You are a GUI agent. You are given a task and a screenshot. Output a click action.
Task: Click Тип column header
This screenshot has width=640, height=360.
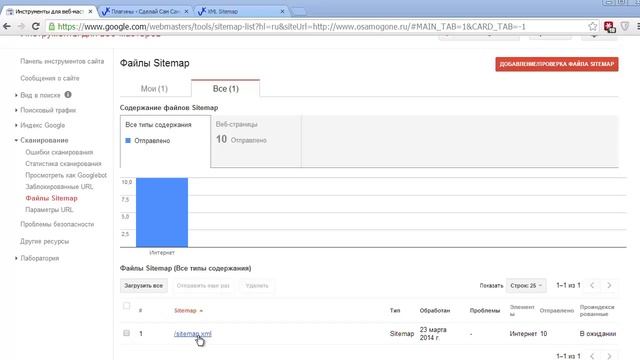click(x=395, y=311)
